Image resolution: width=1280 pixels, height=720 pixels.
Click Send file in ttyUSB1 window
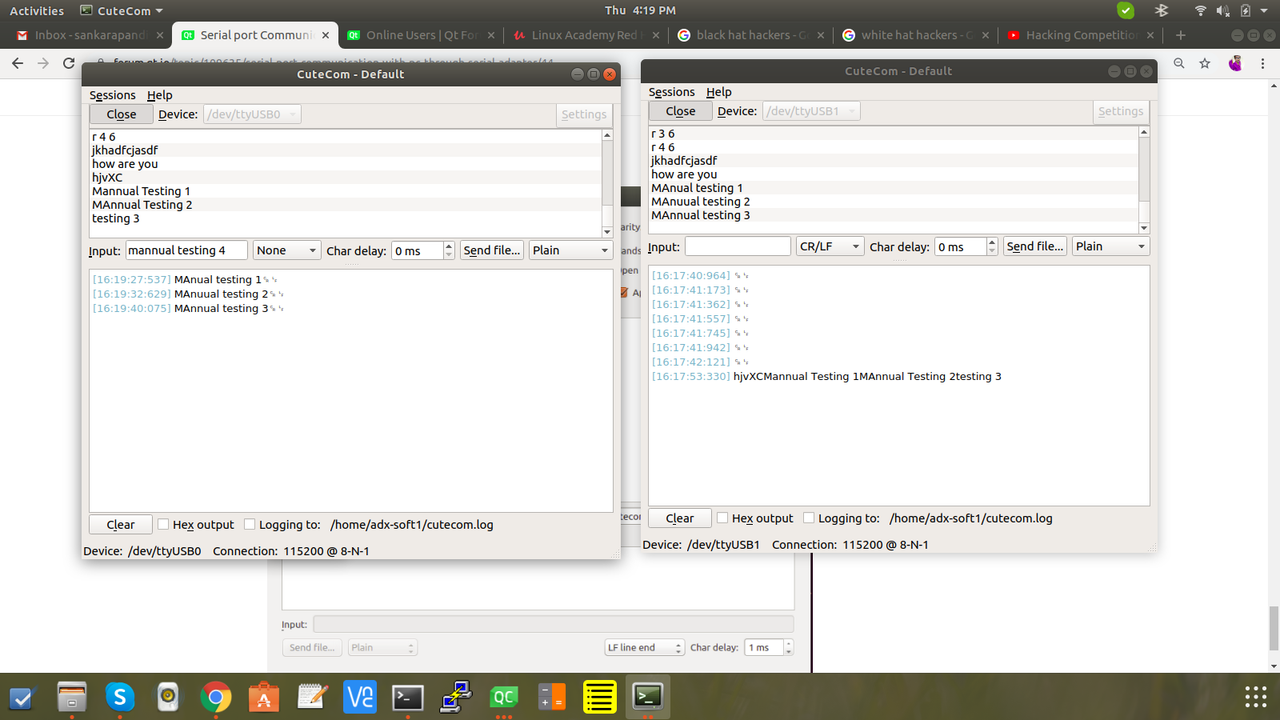(x=1035, y=246)
